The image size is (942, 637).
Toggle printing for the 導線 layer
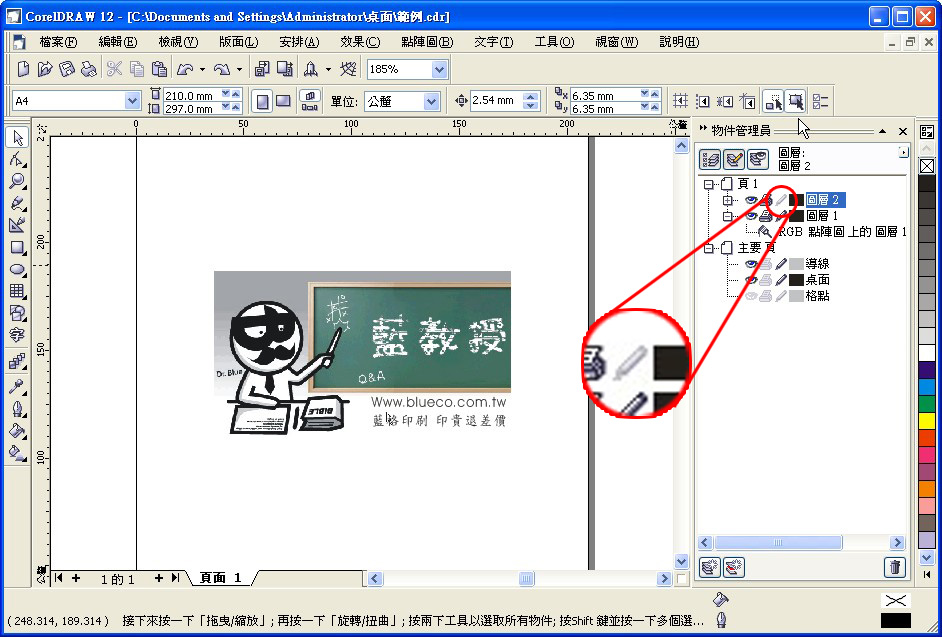click(766, 264)
